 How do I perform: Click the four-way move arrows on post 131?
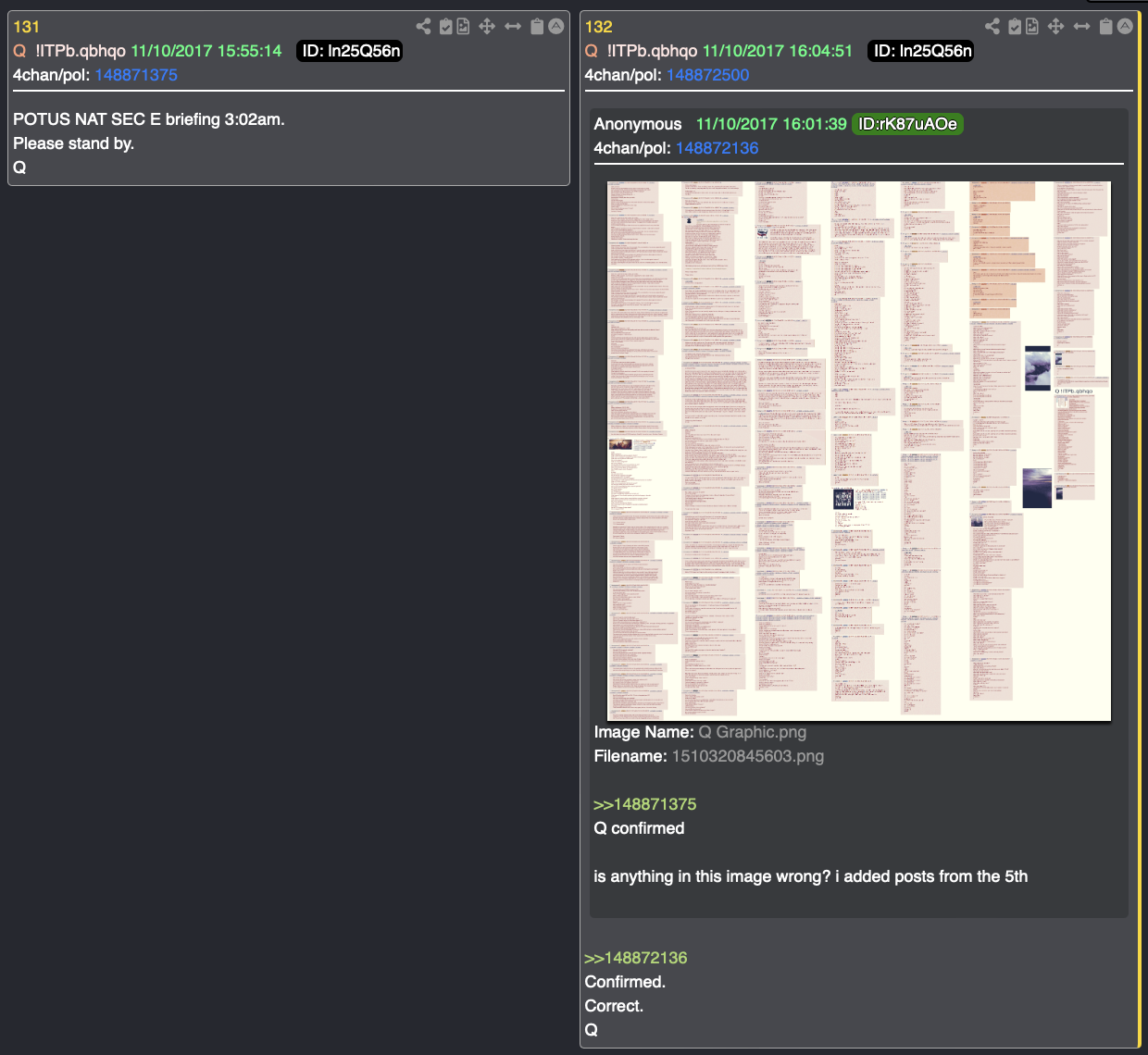[x=487, y=26]
